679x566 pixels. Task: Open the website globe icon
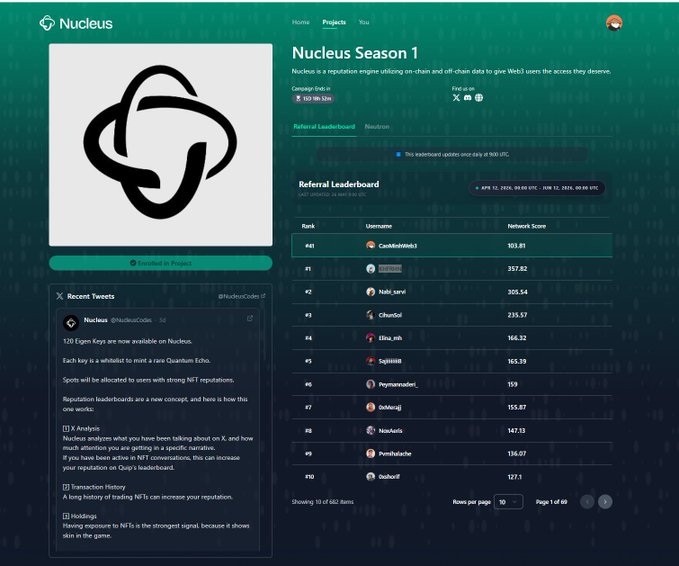[x=479, y=98]
